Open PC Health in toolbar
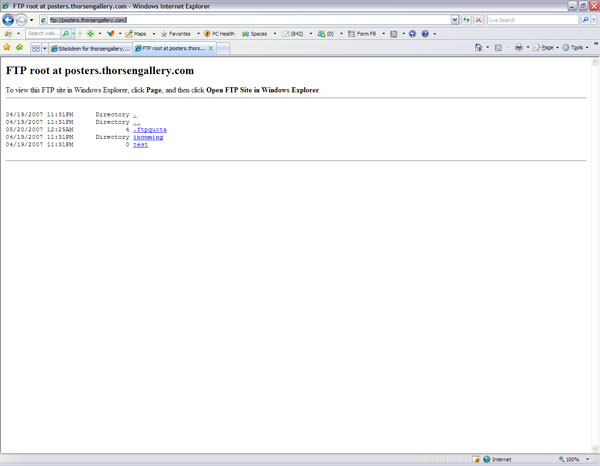 point(217,34)
